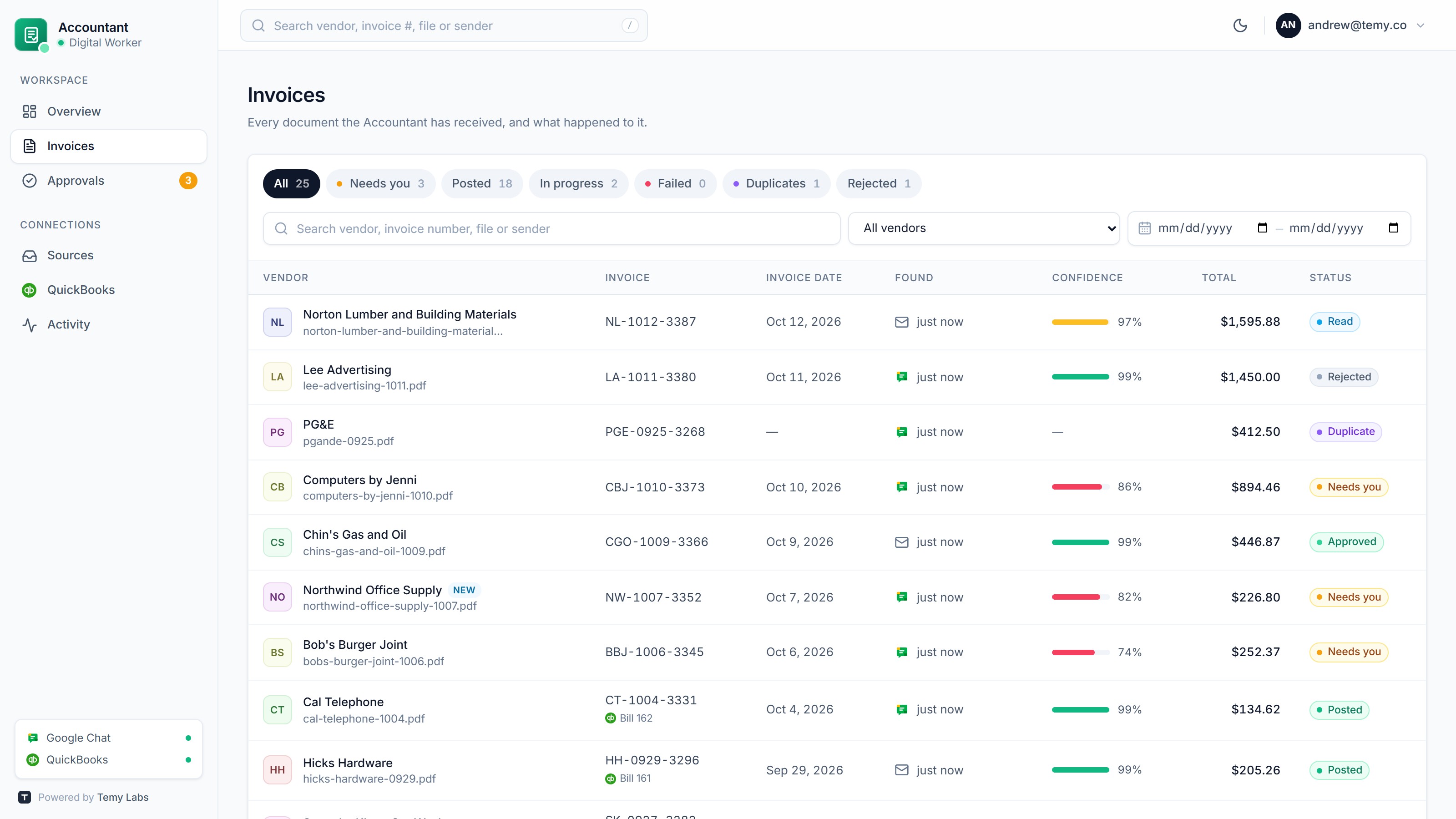Click the Accountant app logo
Screen dimensions: 1456x819
click(x=31, y=34)
